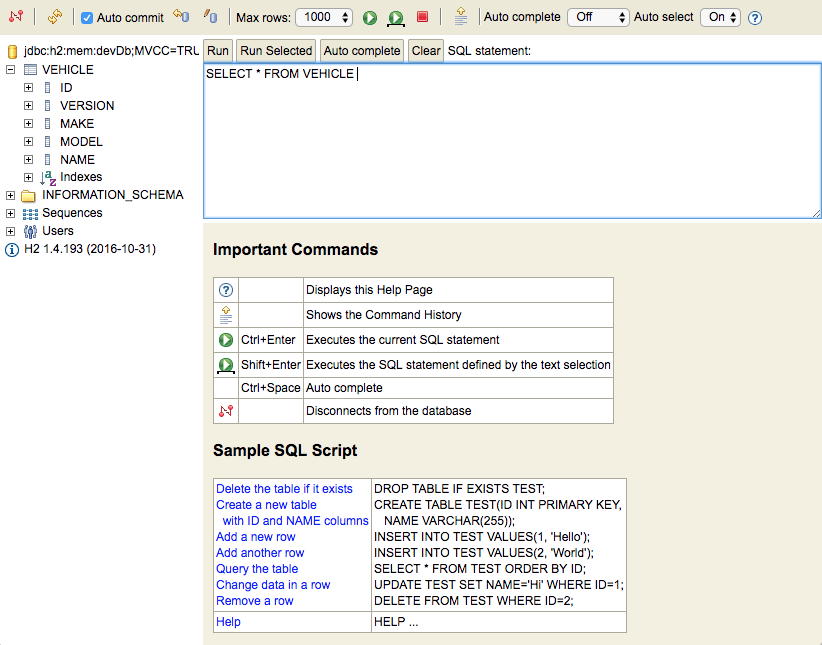Open the Auto select dropdown set to On
Image resolution: width=822 pixels, height=645 pixels.
click(720, 17)
